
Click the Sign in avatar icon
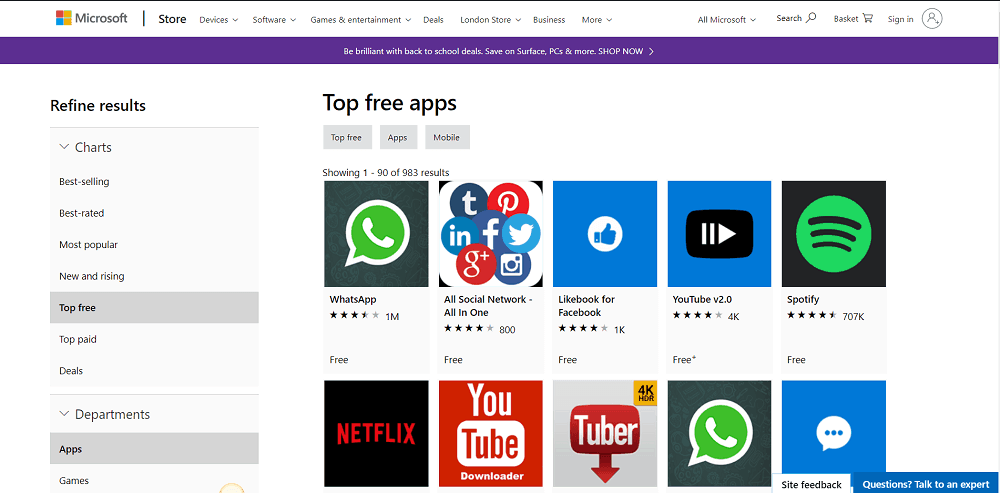pyautogui.click(x=932, y=19)
